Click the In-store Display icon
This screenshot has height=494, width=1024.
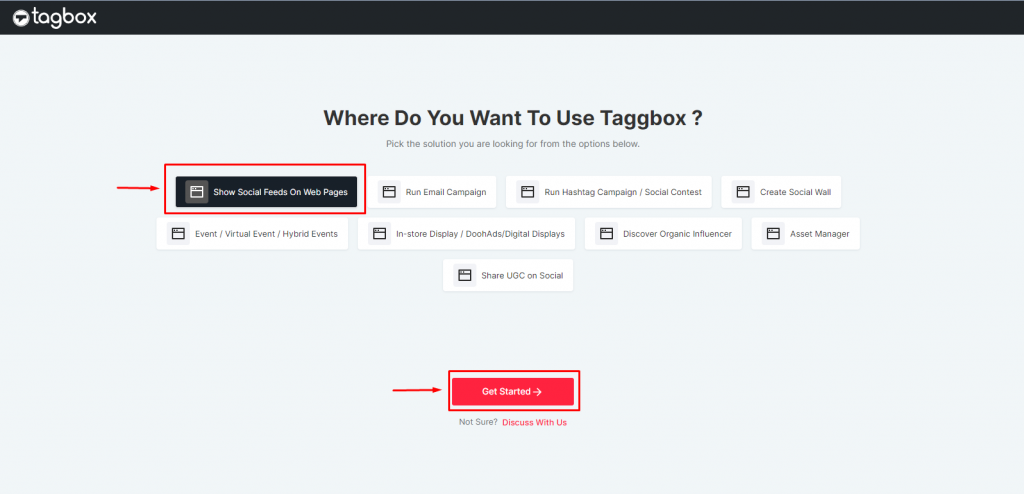pyautogui.click(x=379, y=234)
